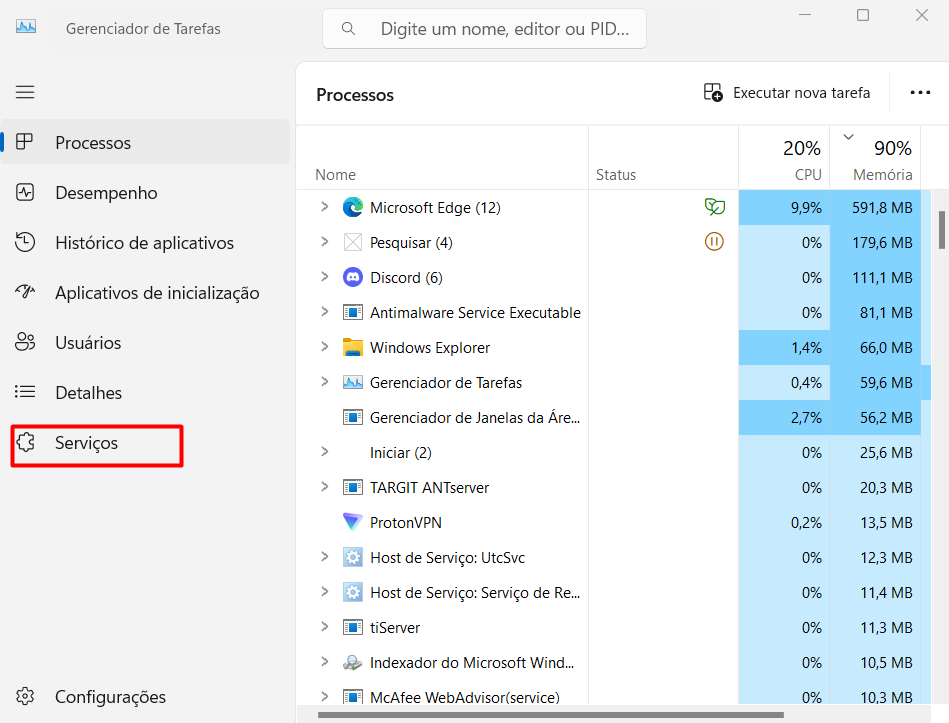The image size is (949, 723).
Task: Expand the tiServer process row
Action: 324,627
